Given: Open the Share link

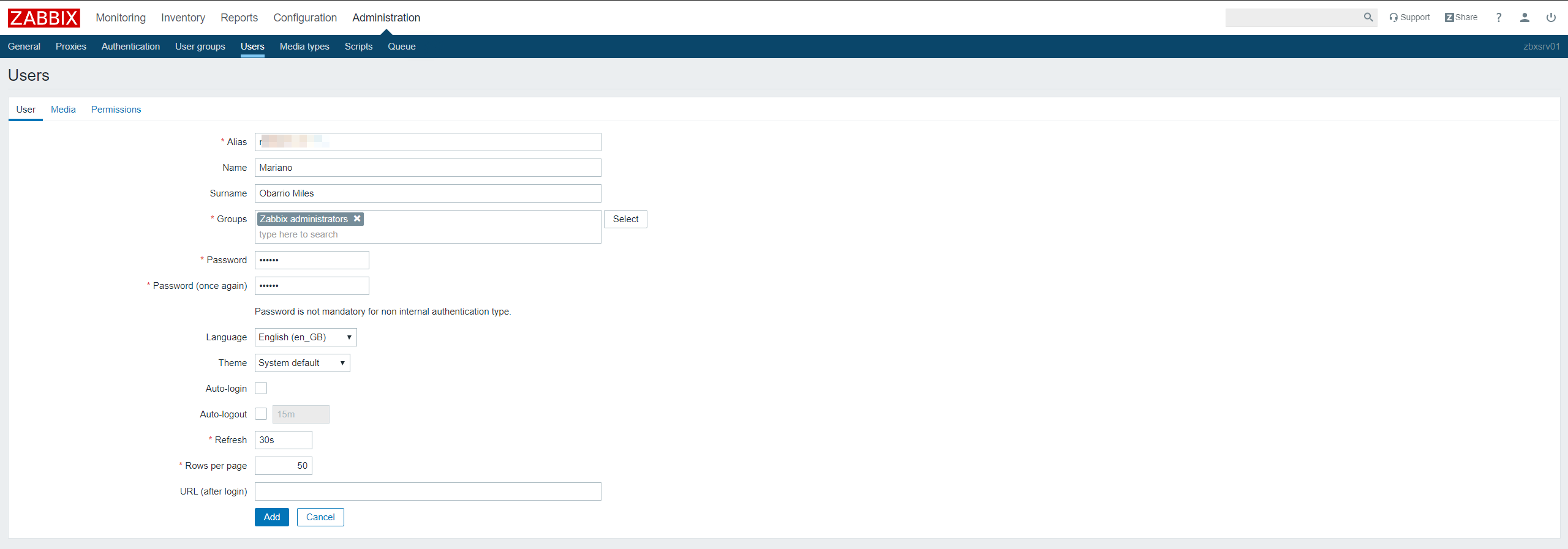Looking at the screenshot, I should [x=1461, y=18].
